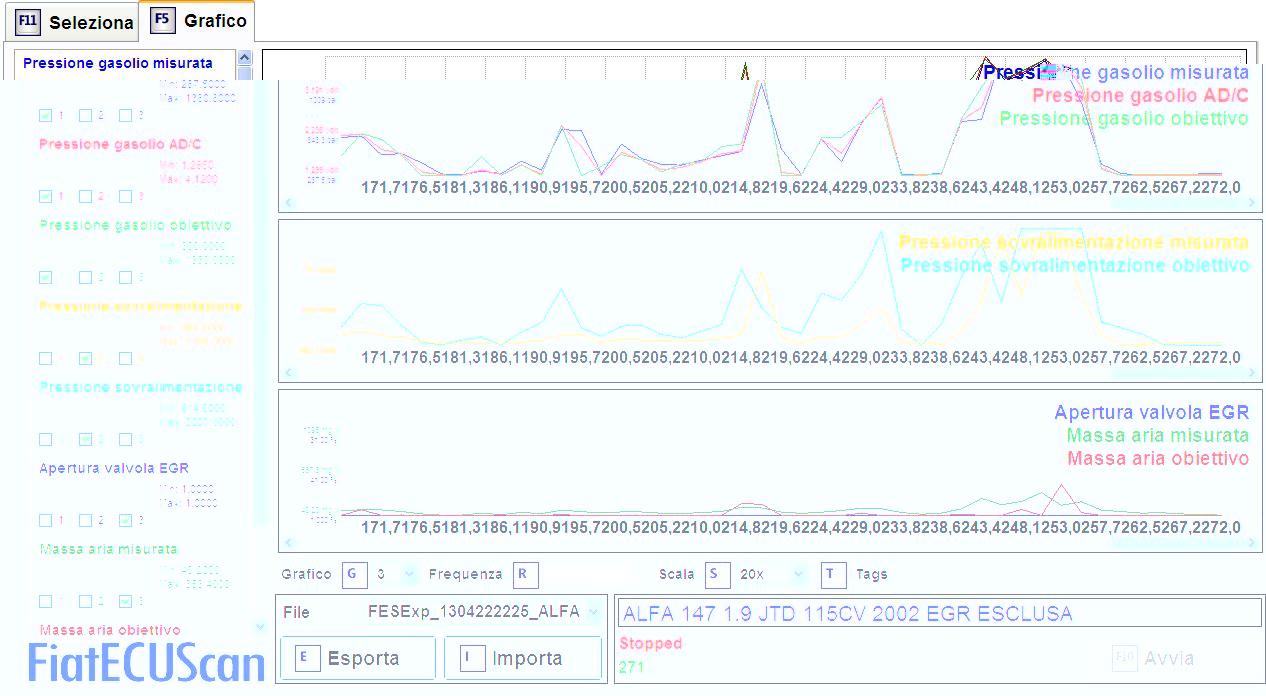This screenshot has height=696, width=1266.
Task: Click left scroll arrow of boost pressure chart
Action: point(289,373)
